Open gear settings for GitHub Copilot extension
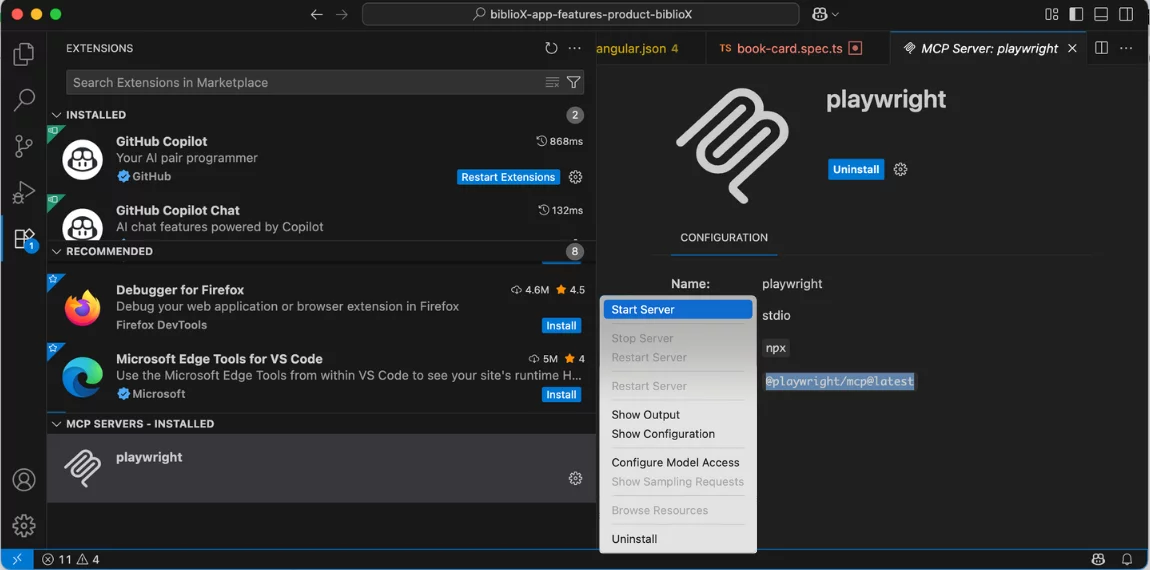The width and height of the screenshot is (1150, 570). pos(575,177)
